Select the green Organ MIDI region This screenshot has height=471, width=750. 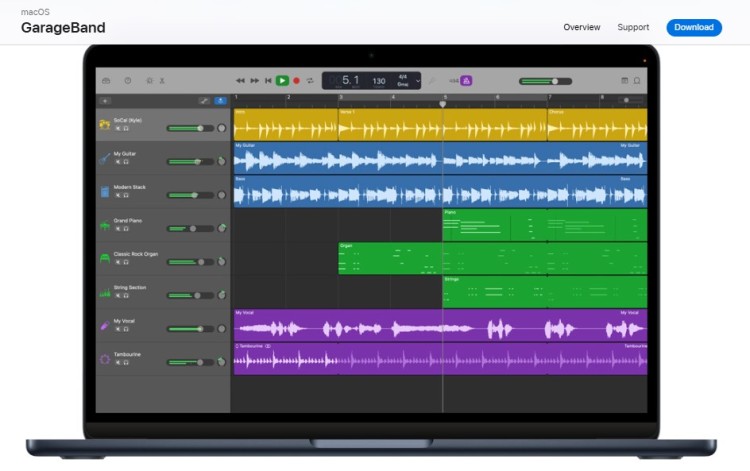tap(493, 259)
